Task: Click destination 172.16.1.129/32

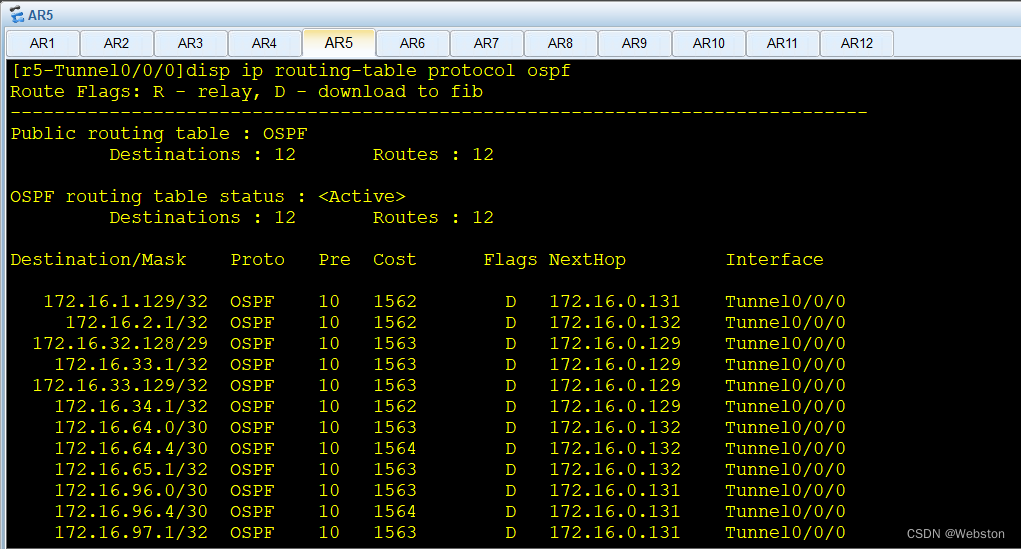Action: pyautogui.click(x=126, y=302)
